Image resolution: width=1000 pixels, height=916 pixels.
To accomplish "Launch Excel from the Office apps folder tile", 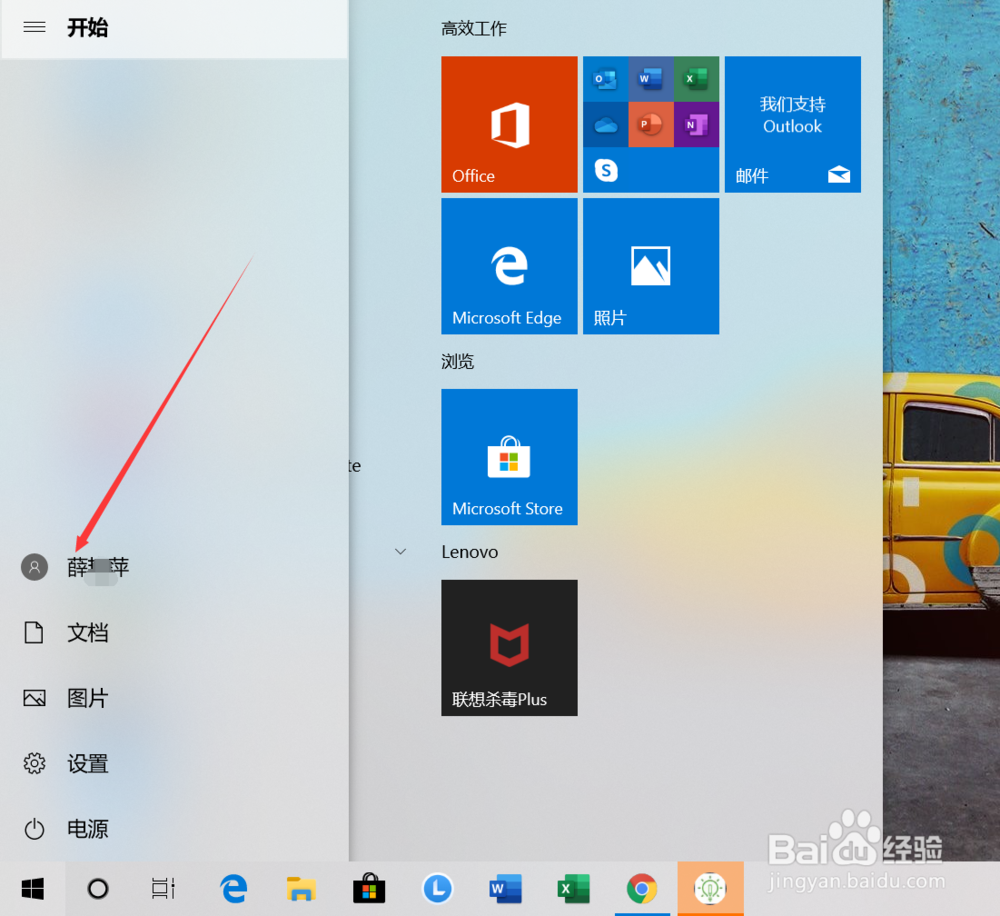I will click(696, 79).
